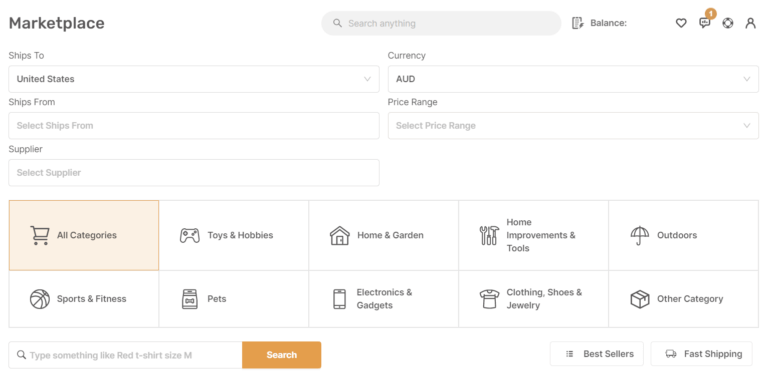Image resolution: width=768 pixels, height=377 pixels.
Task: Click the shopping cart All Categories icon
Action: (40, 235)
